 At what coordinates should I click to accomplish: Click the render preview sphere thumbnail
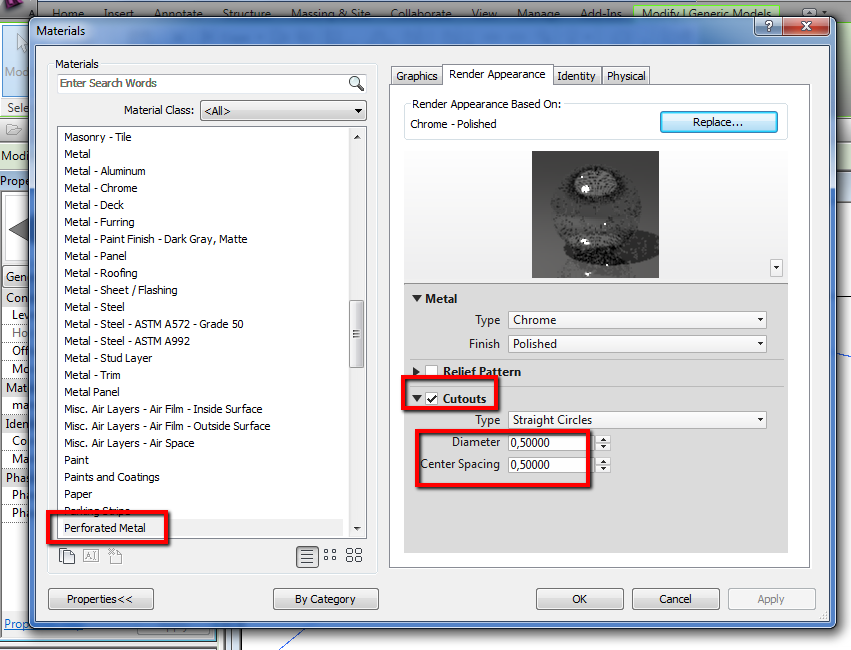[x=595, y=214]
